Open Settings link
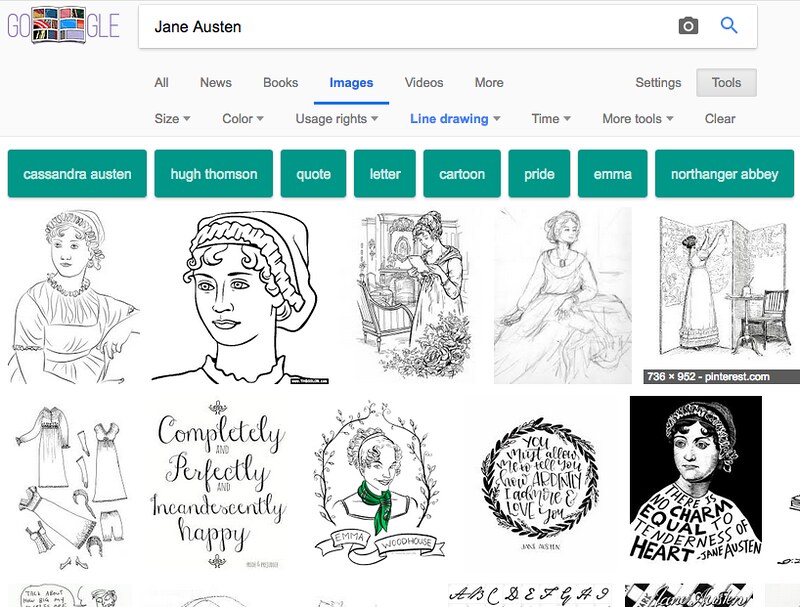Screen dimensions: 800x607 coord(658,83)
